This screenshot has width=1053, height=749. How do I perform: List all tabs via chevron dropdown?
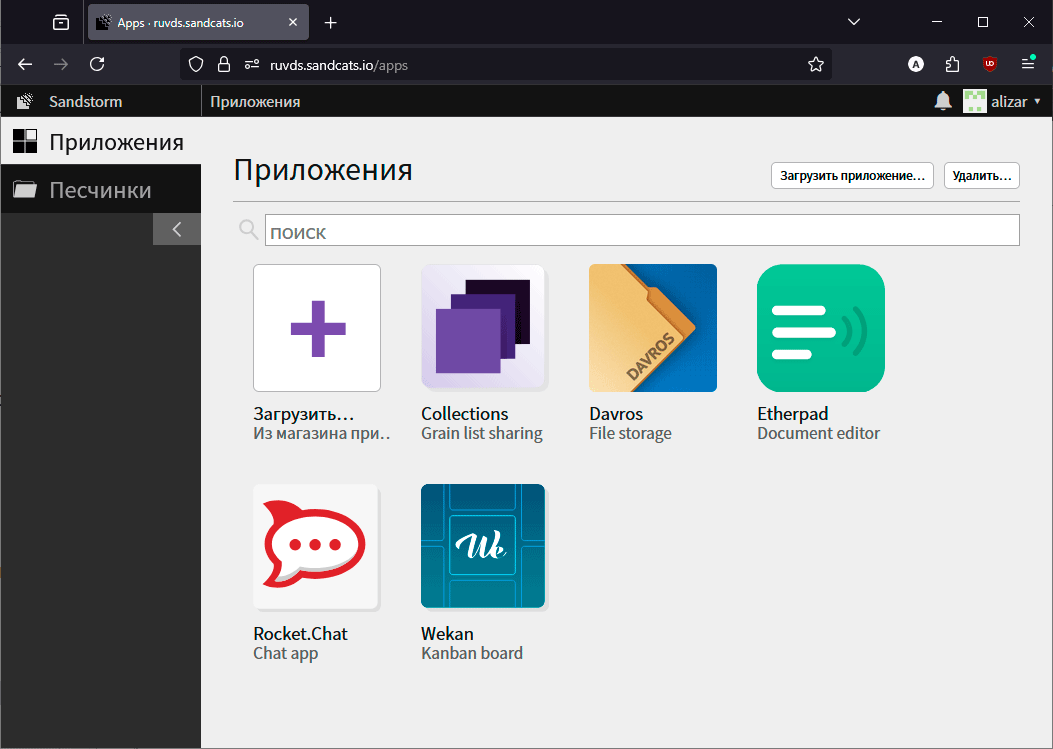pyautogui.click(x=854, y=22)
